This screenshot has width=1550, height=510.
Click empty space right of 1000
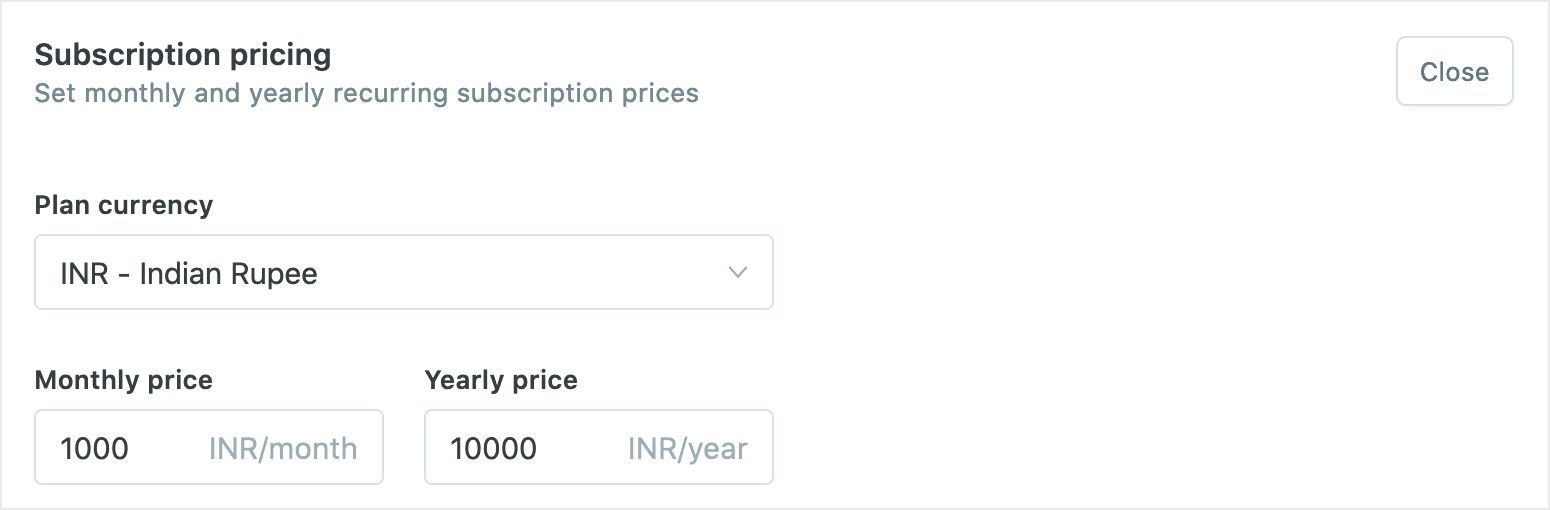click(165, 448)
